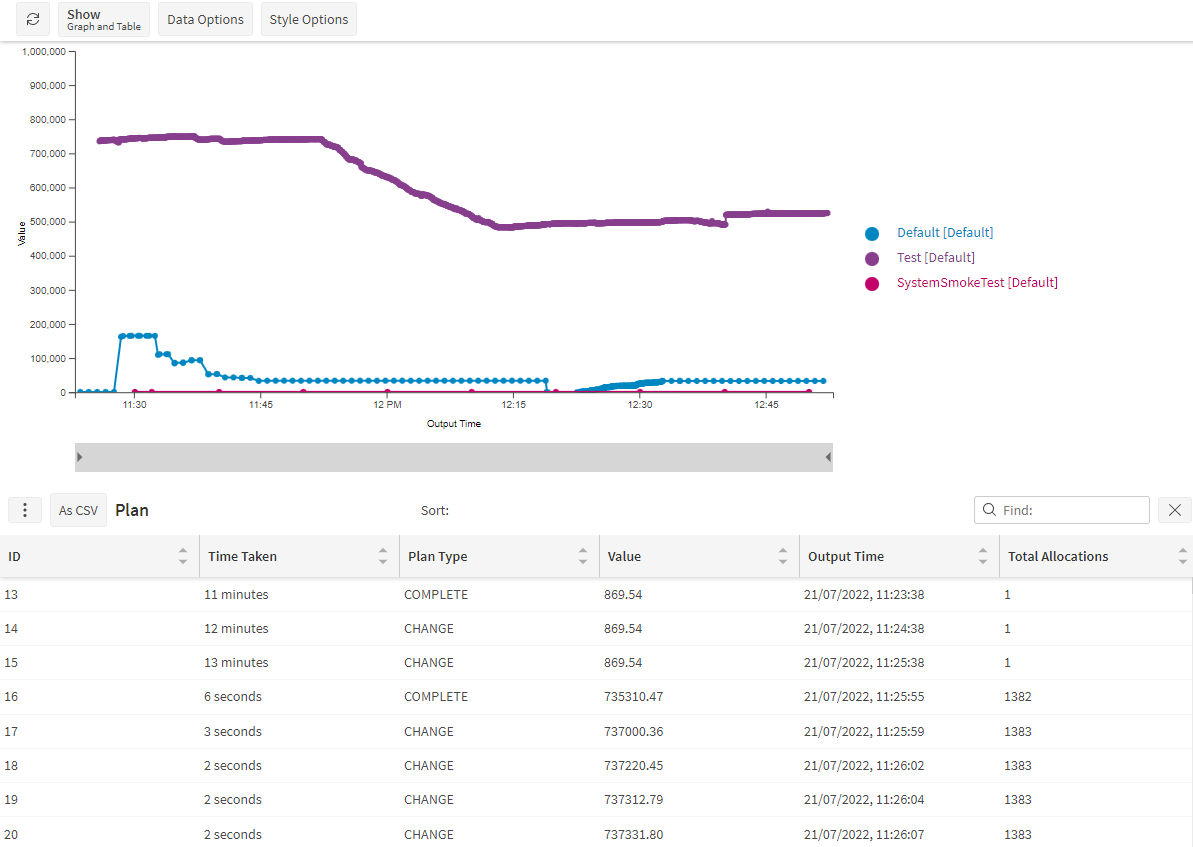Click the Plan table title

click(132, 510)
